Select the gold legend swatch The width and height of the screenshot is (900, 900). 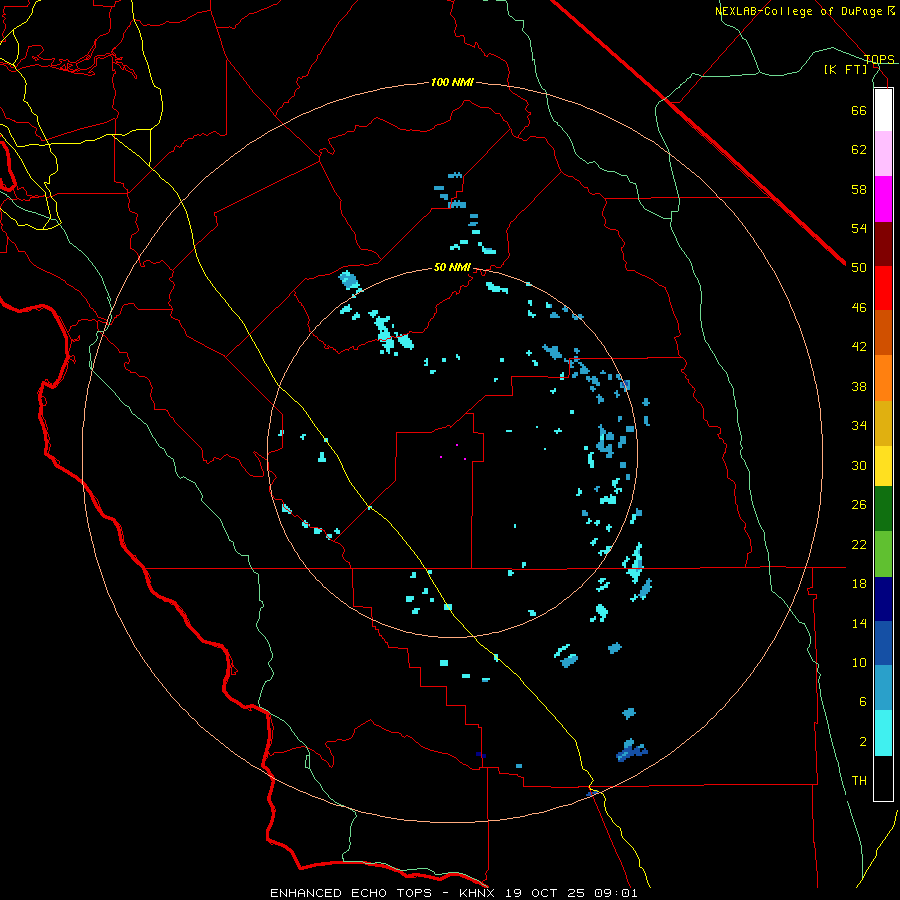[883, 423]
